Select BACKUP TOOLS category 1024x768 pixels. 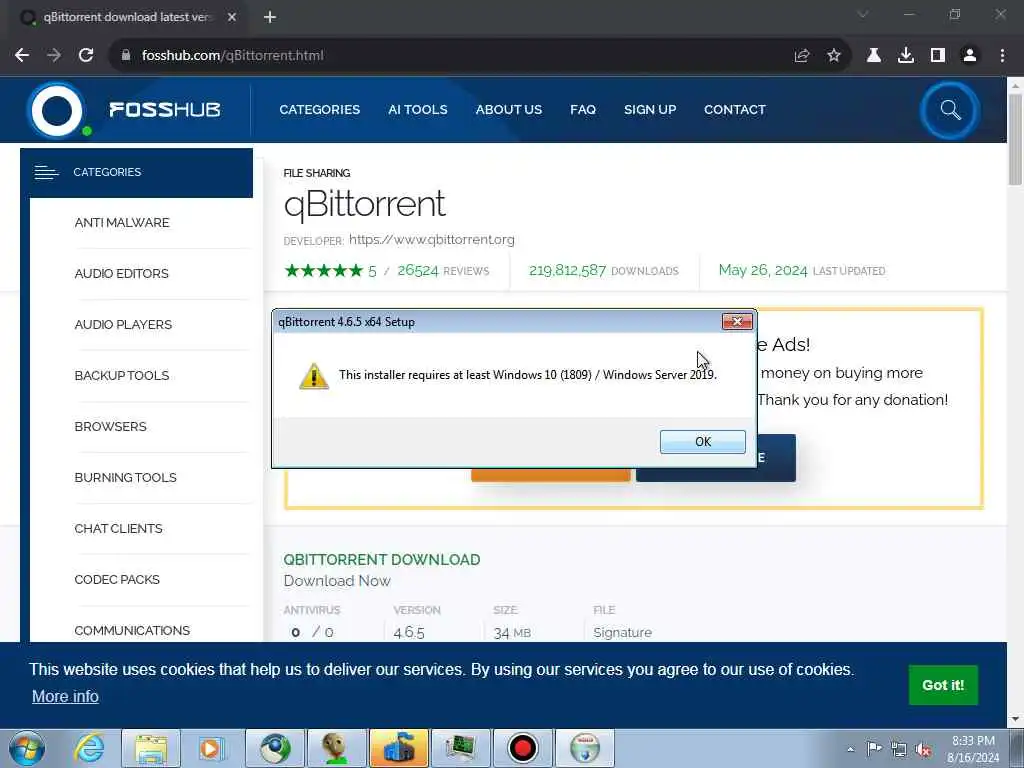click(x=122, y=376)
